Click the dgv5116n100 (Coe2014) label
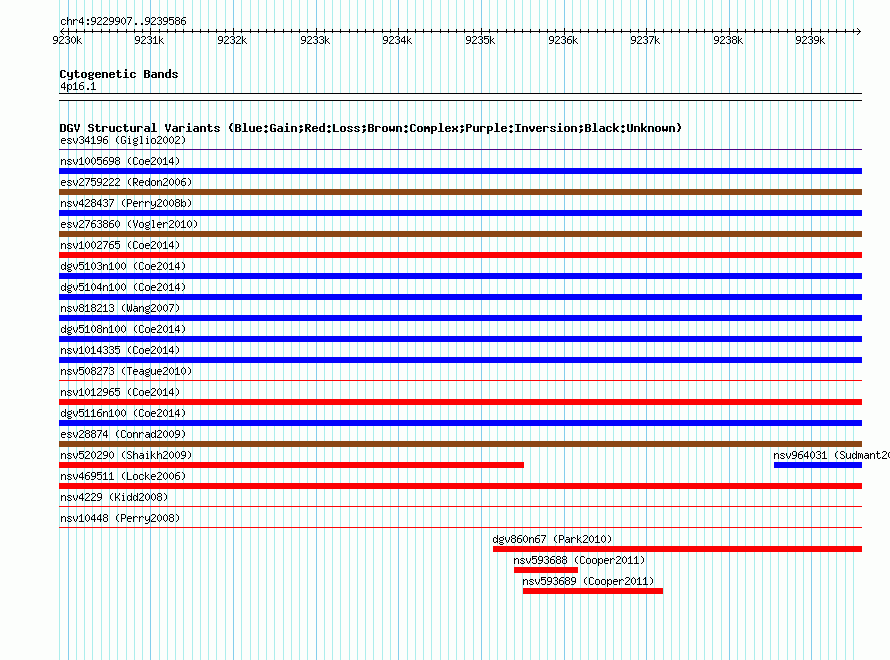Image resolution: width=890 pixels, height=660 pixels. point(123,413)
